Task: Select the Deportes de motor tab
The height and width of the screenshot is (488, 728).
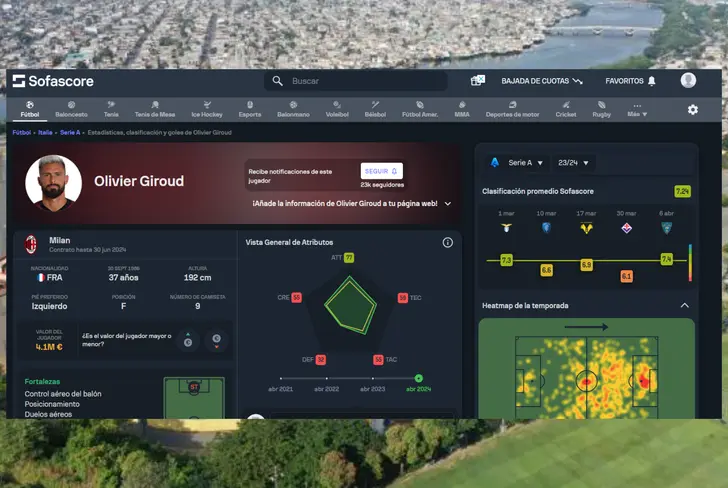Action: (x=513, y=110)
